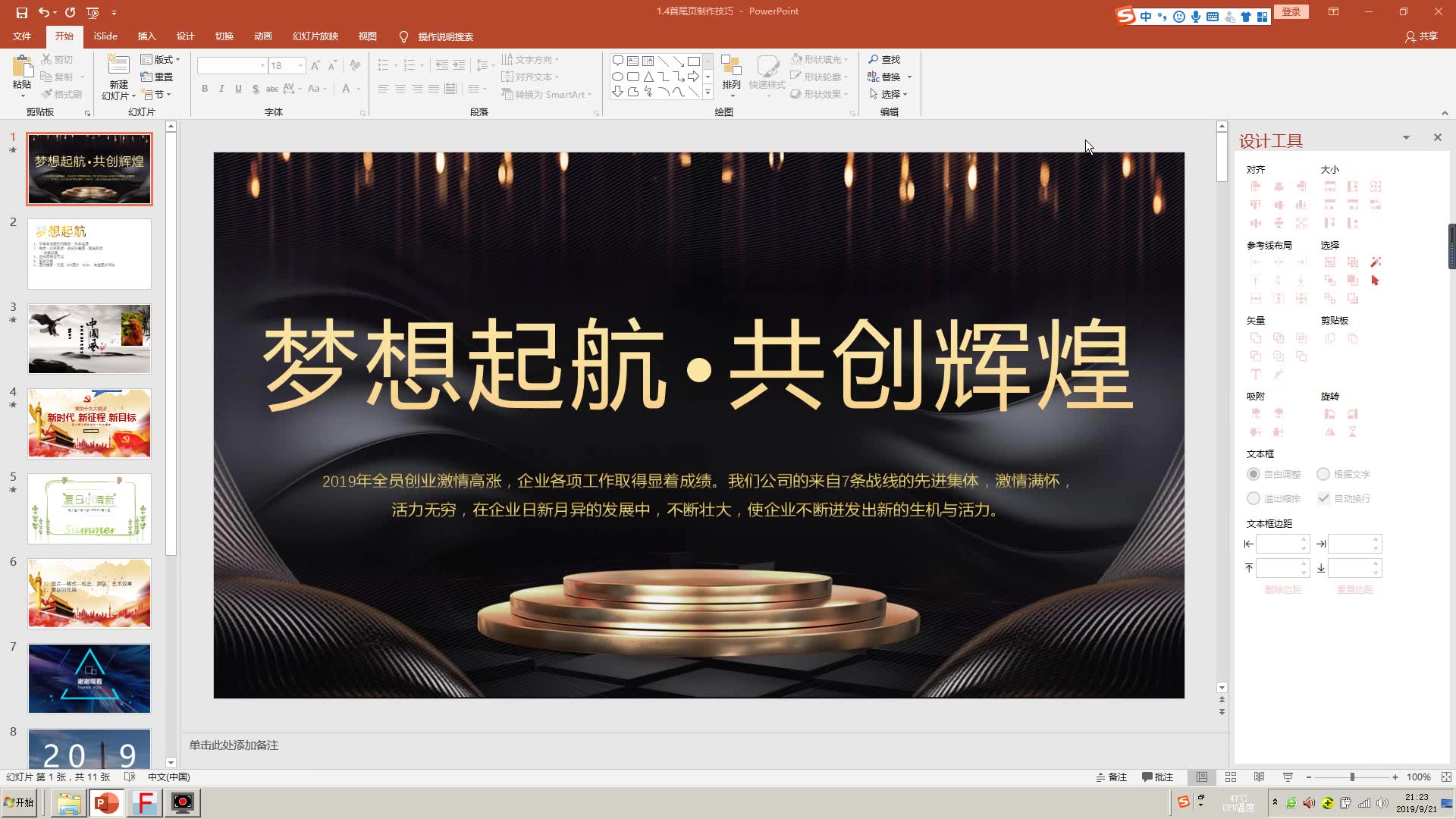Image resolution: width=1456 pixels, height=819 pixels.
Task: Expand the shapes gallery with the more arrow
Action: 708,93
